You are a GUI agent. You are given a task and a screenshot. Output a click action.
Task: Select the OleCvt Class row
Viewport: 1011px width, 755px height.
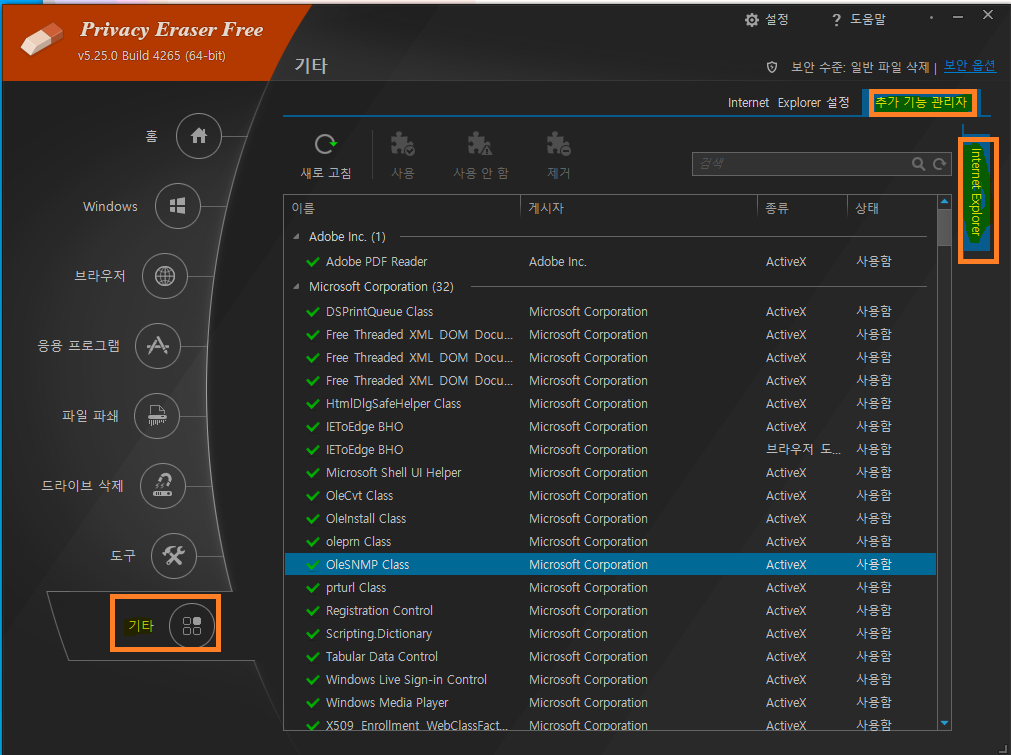pyautogui.click(x=611, y=496)
